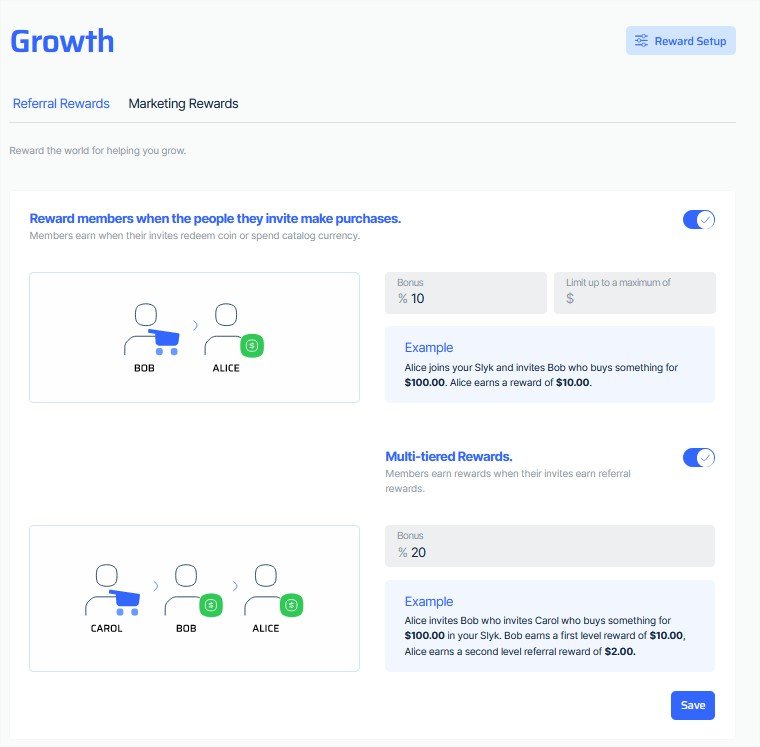This screenshot has height=747, width=760.
Task: Toggle off purchase referral rewards switch
Action: pos(698,220)
